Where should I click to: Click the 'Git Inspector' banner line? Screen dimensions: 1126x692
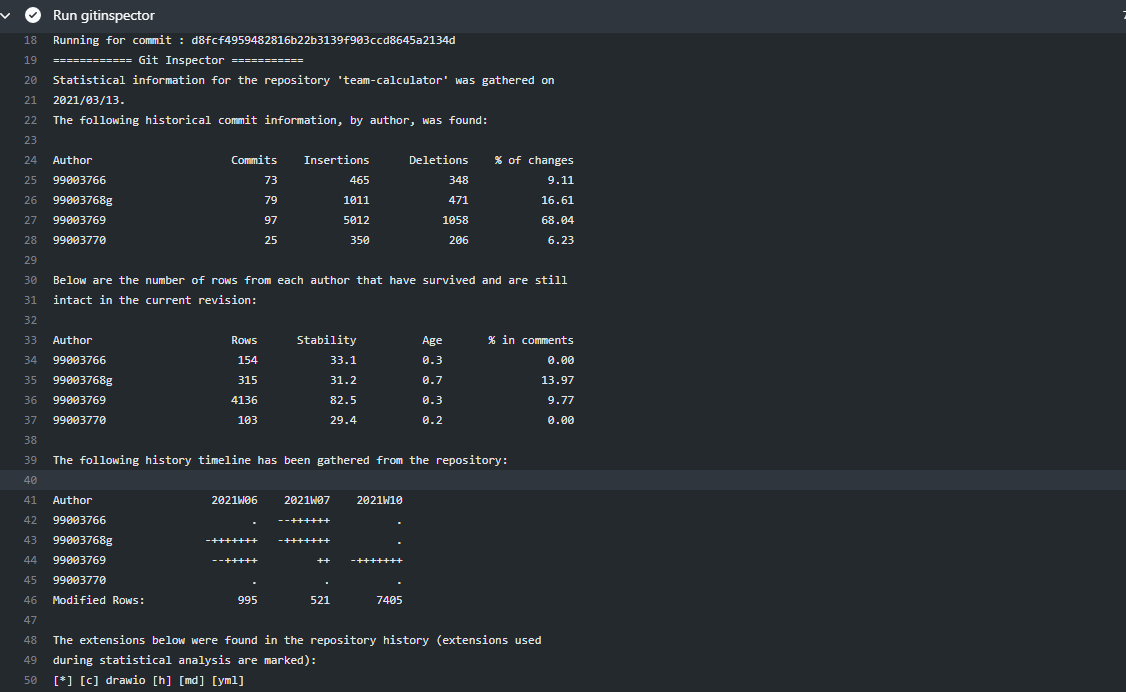click(178, 60)
